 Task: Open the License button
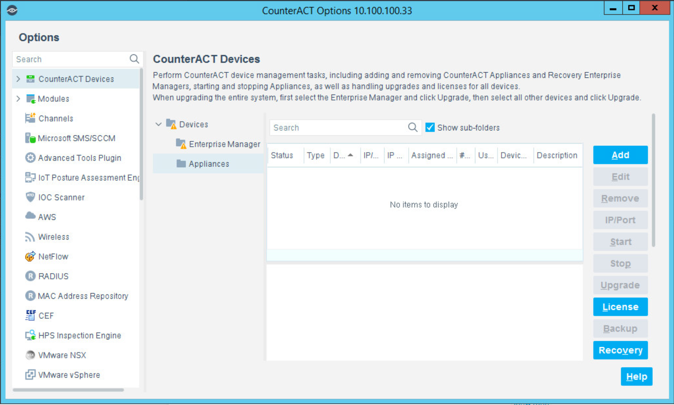620,307
